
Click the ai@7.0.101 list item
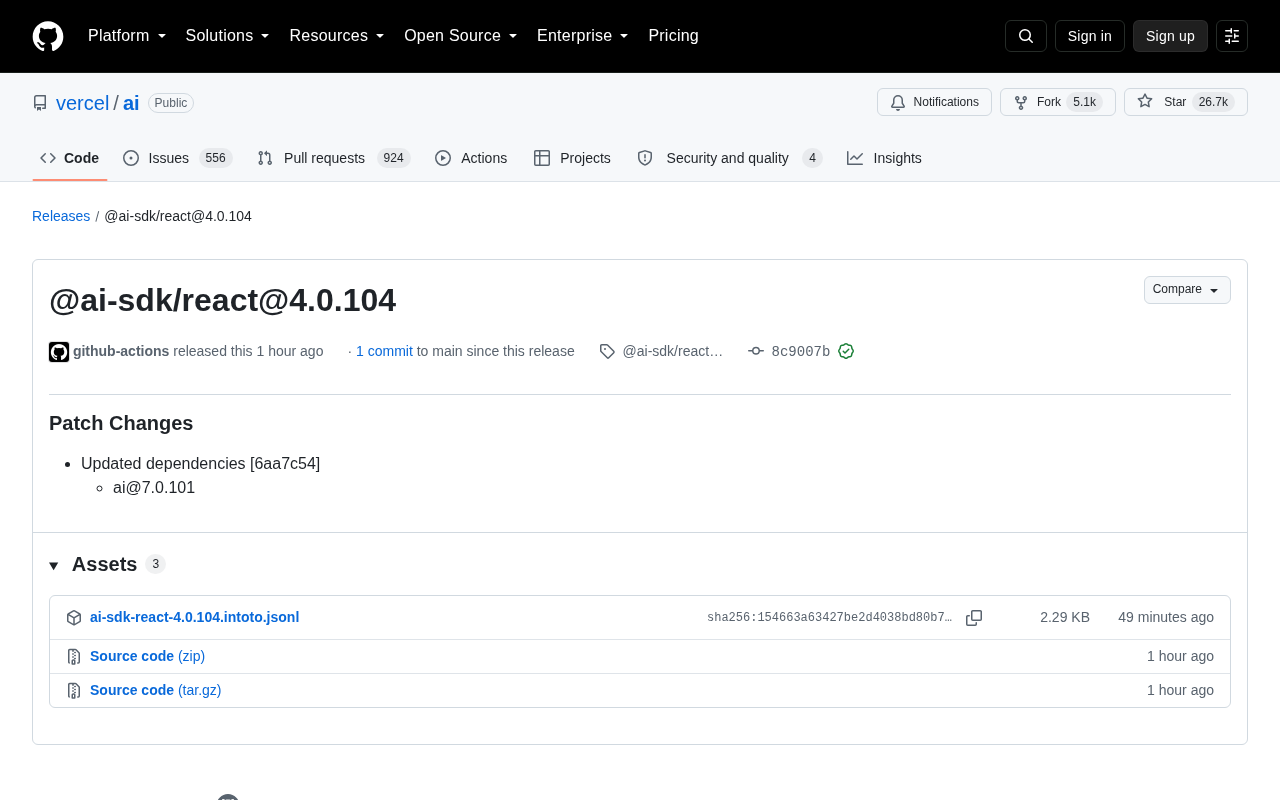pos(154,488)
